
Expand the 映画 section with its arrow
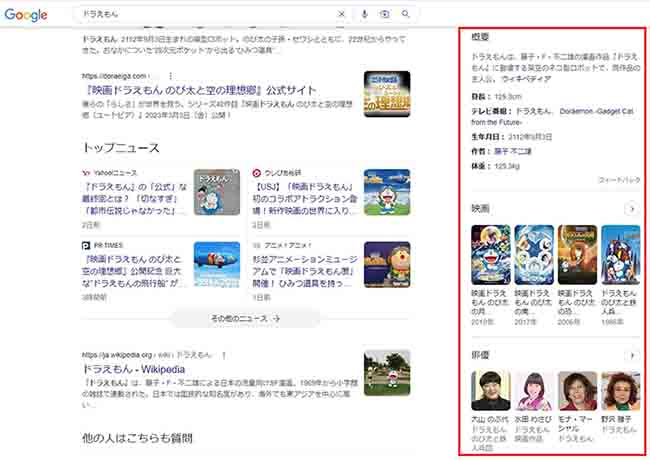(632, 208)
